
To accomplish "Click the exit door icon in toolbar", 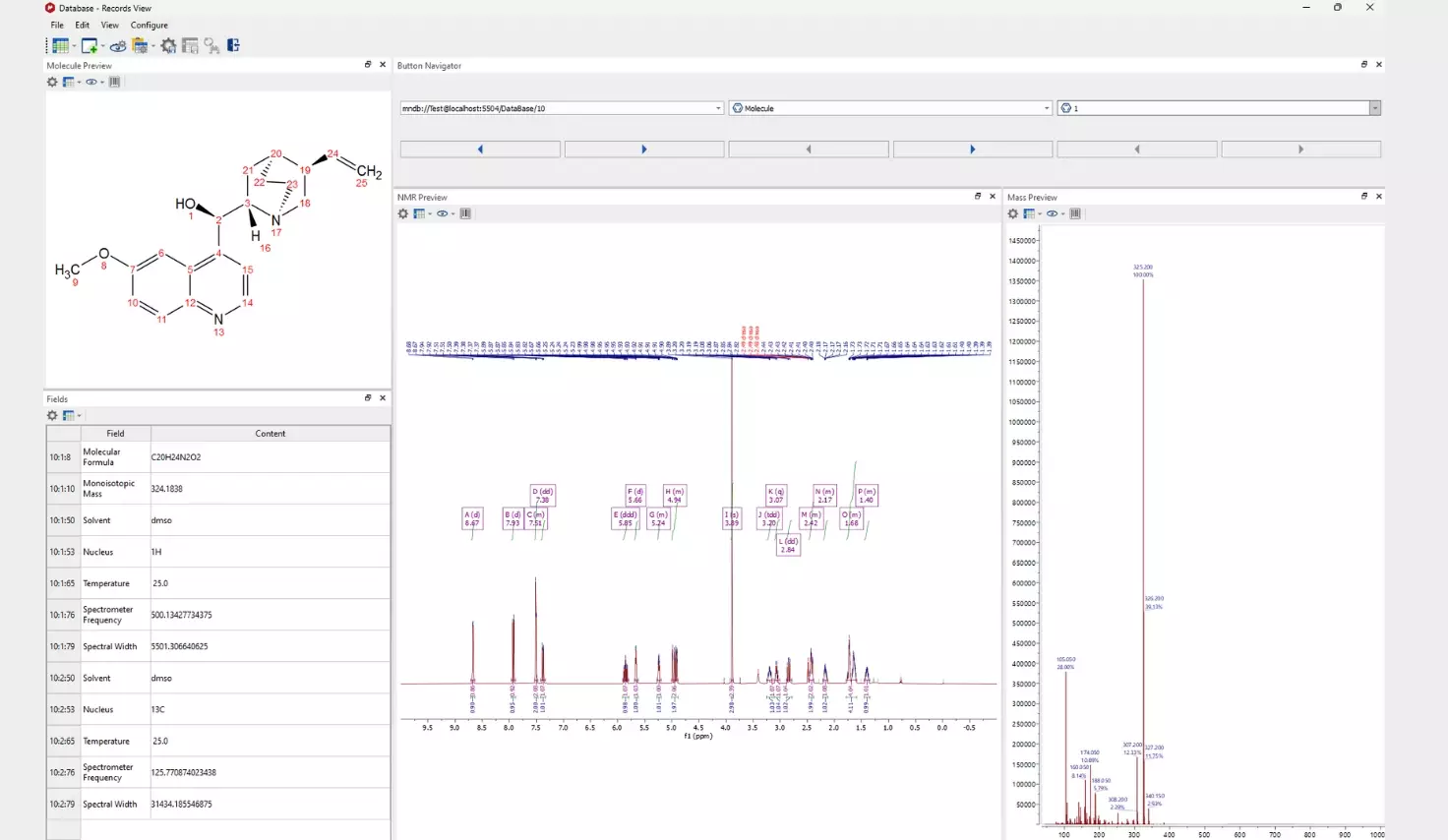I will [233, 45].
